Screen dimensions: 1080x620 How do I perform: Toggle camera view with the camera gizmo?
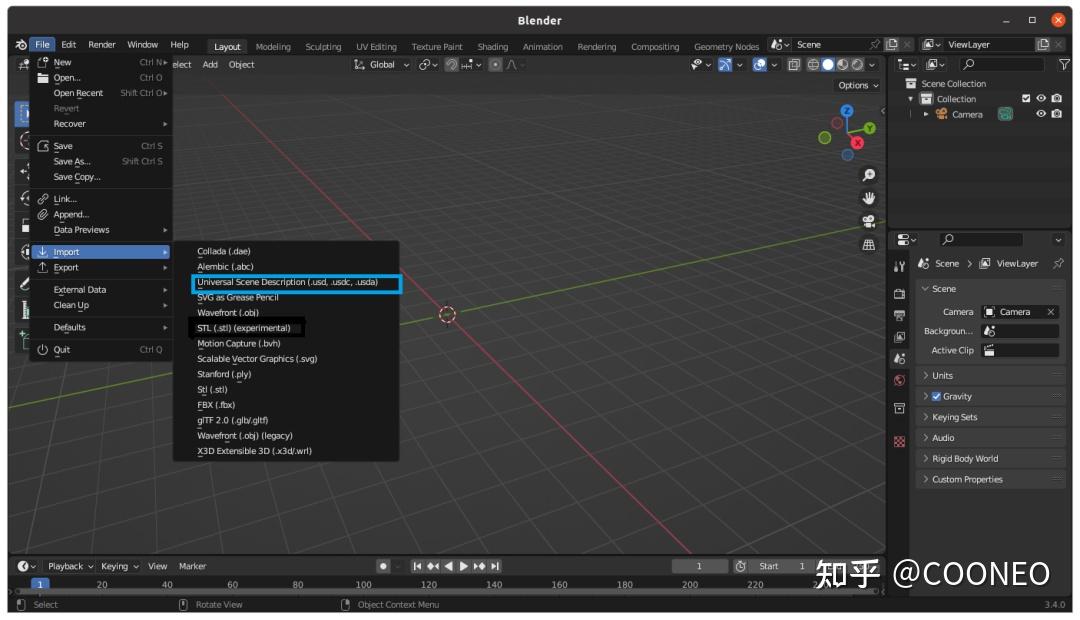pos(869,221)
